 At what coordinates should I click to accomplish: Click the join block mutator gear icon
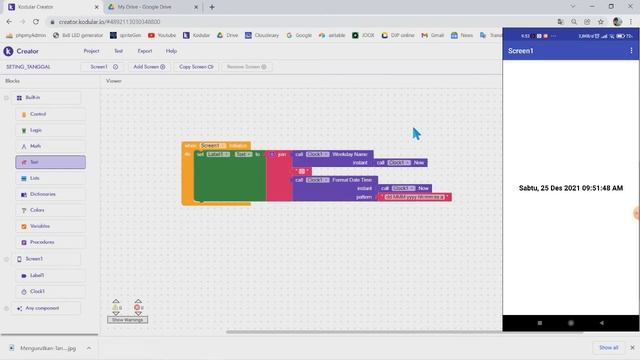coord(272,154)
